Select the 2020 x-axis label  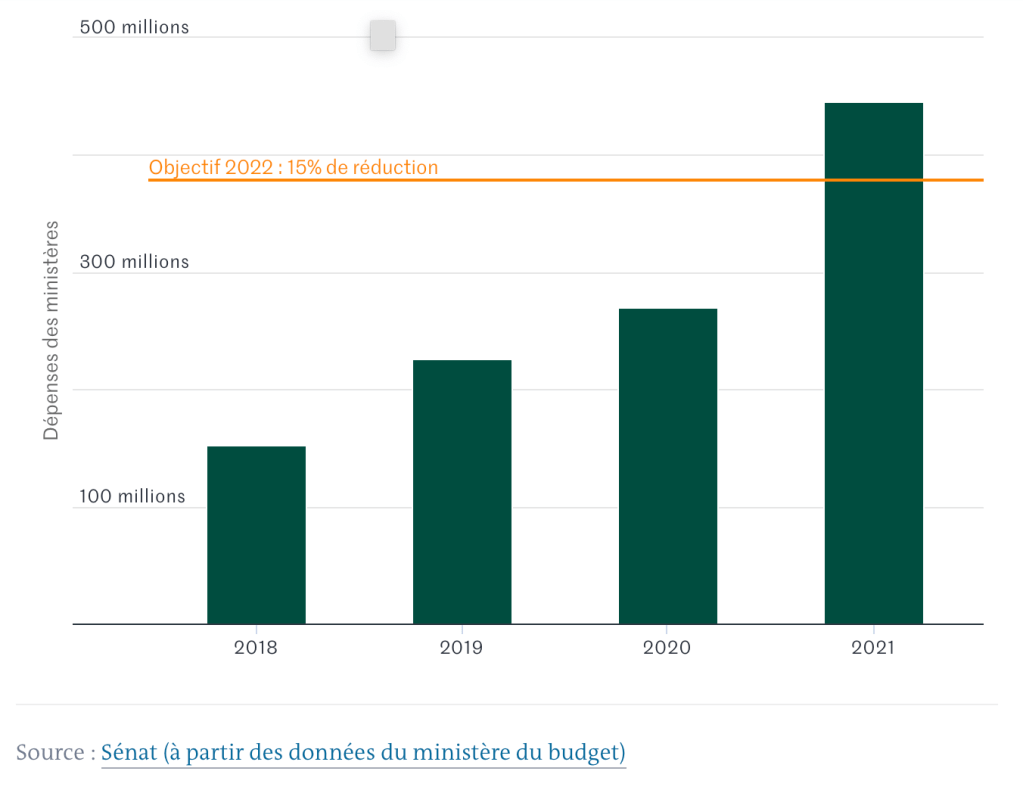click(x=667, y=647)
